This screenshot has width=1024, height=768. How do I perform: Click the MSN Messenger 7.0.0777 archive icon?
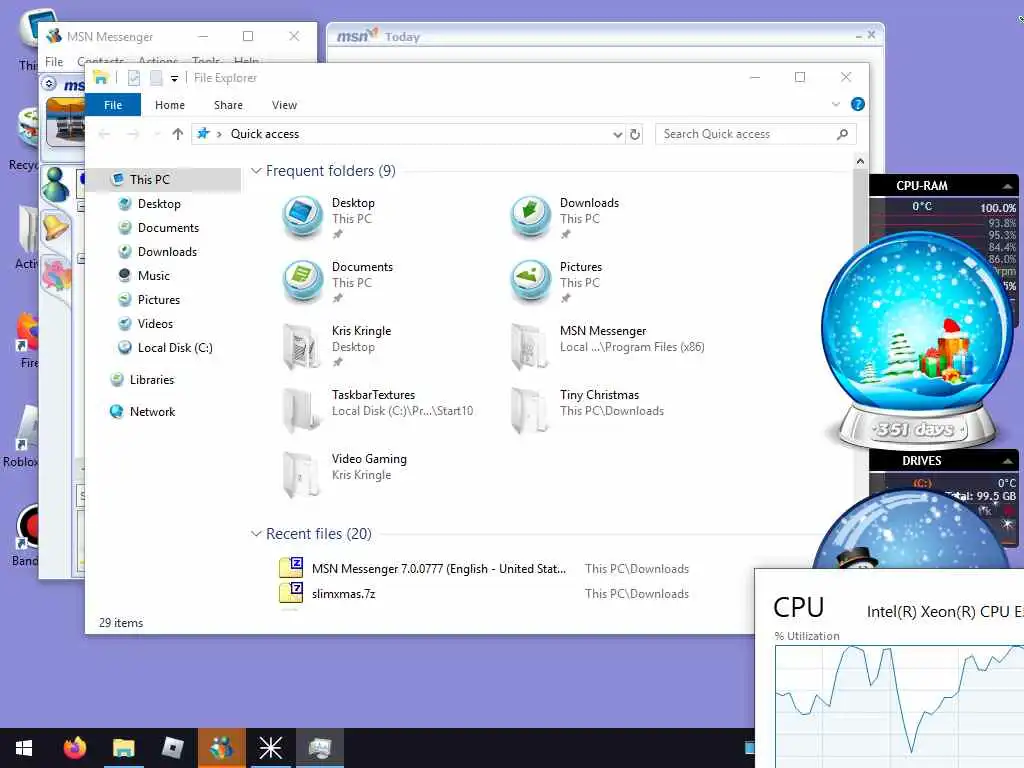click(x=291, y=567)
